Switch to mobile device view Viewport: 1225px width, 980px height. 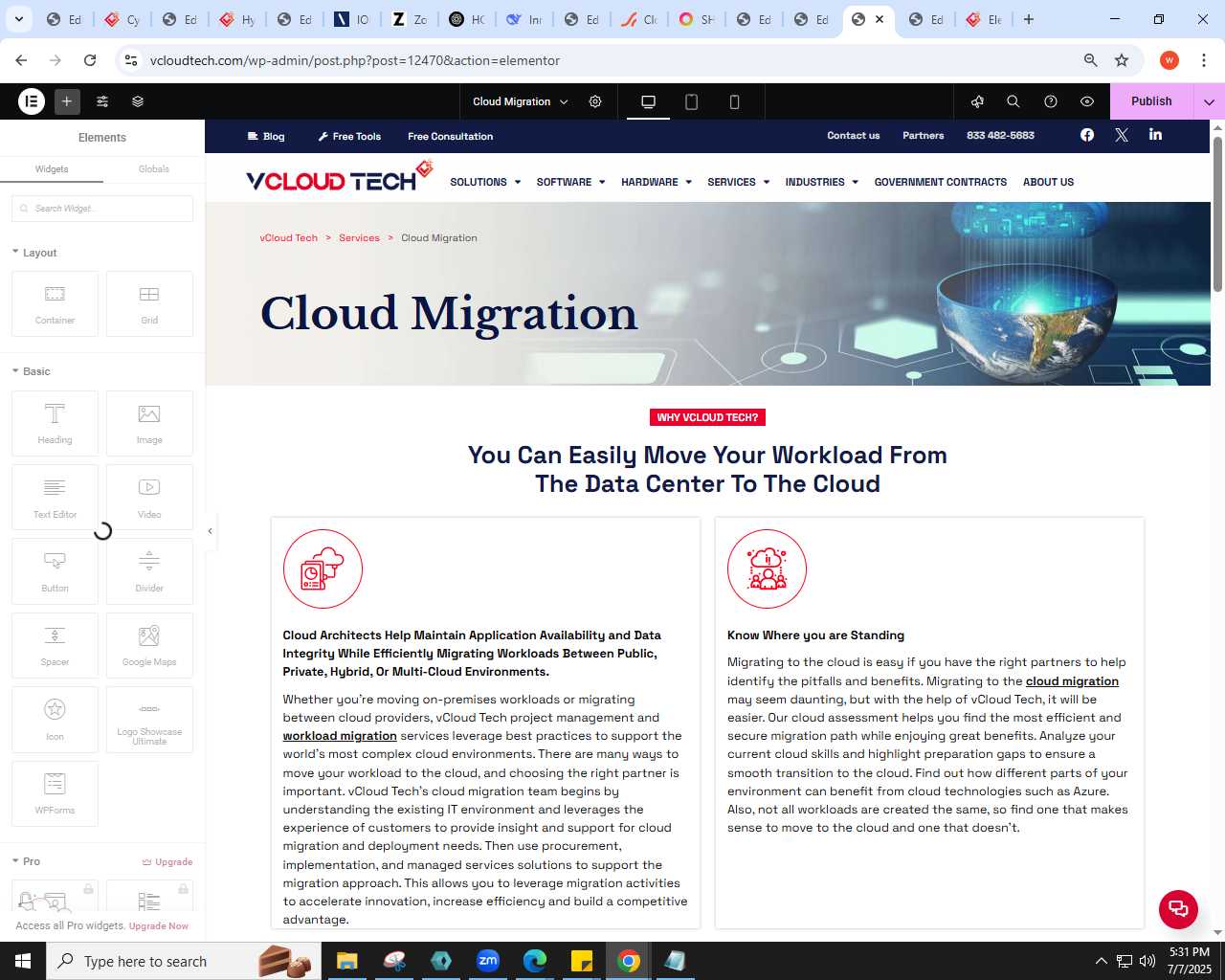[x=735, y=101]
